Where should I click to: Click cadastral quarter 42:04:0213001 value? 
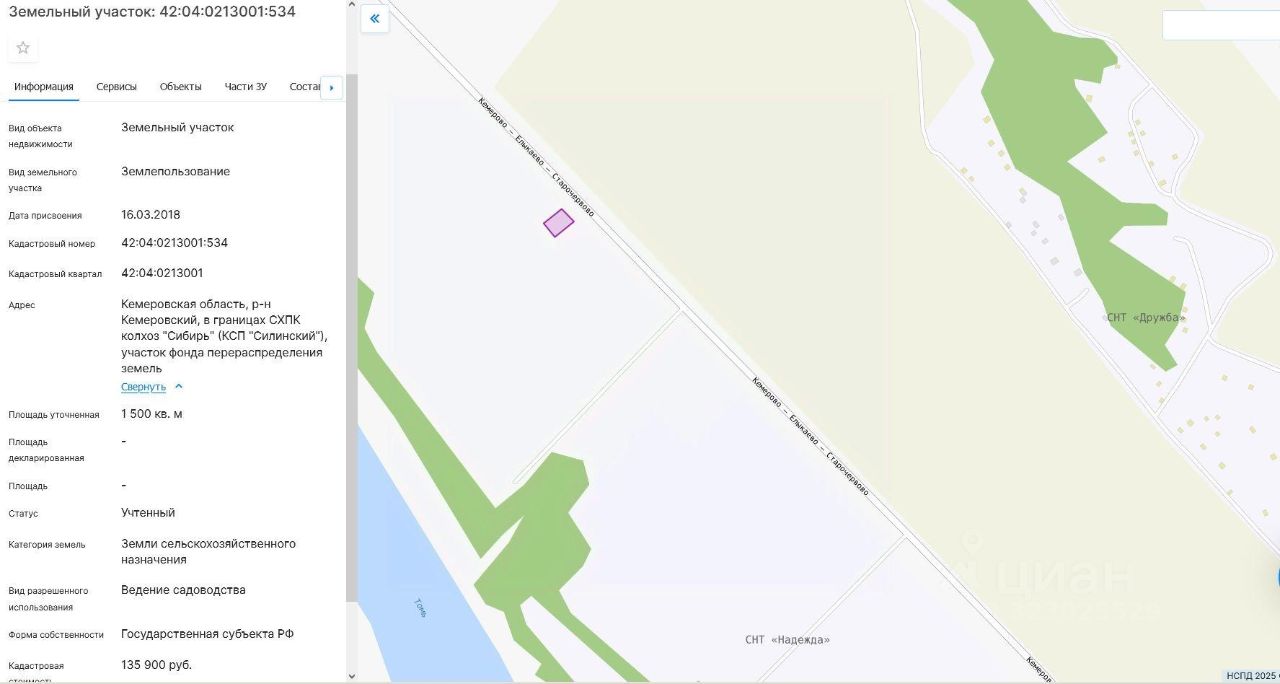[162, 273]
